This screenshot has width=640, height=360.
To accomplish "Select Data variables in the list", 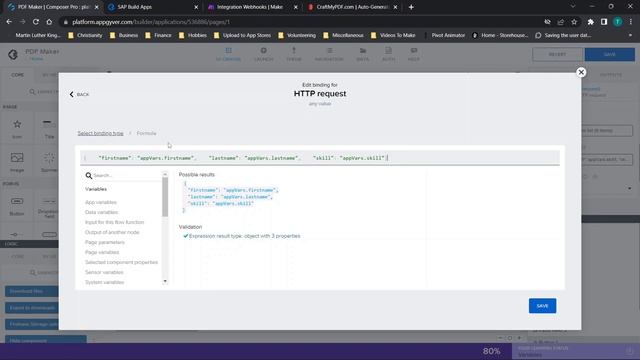I will pos(101,212).
